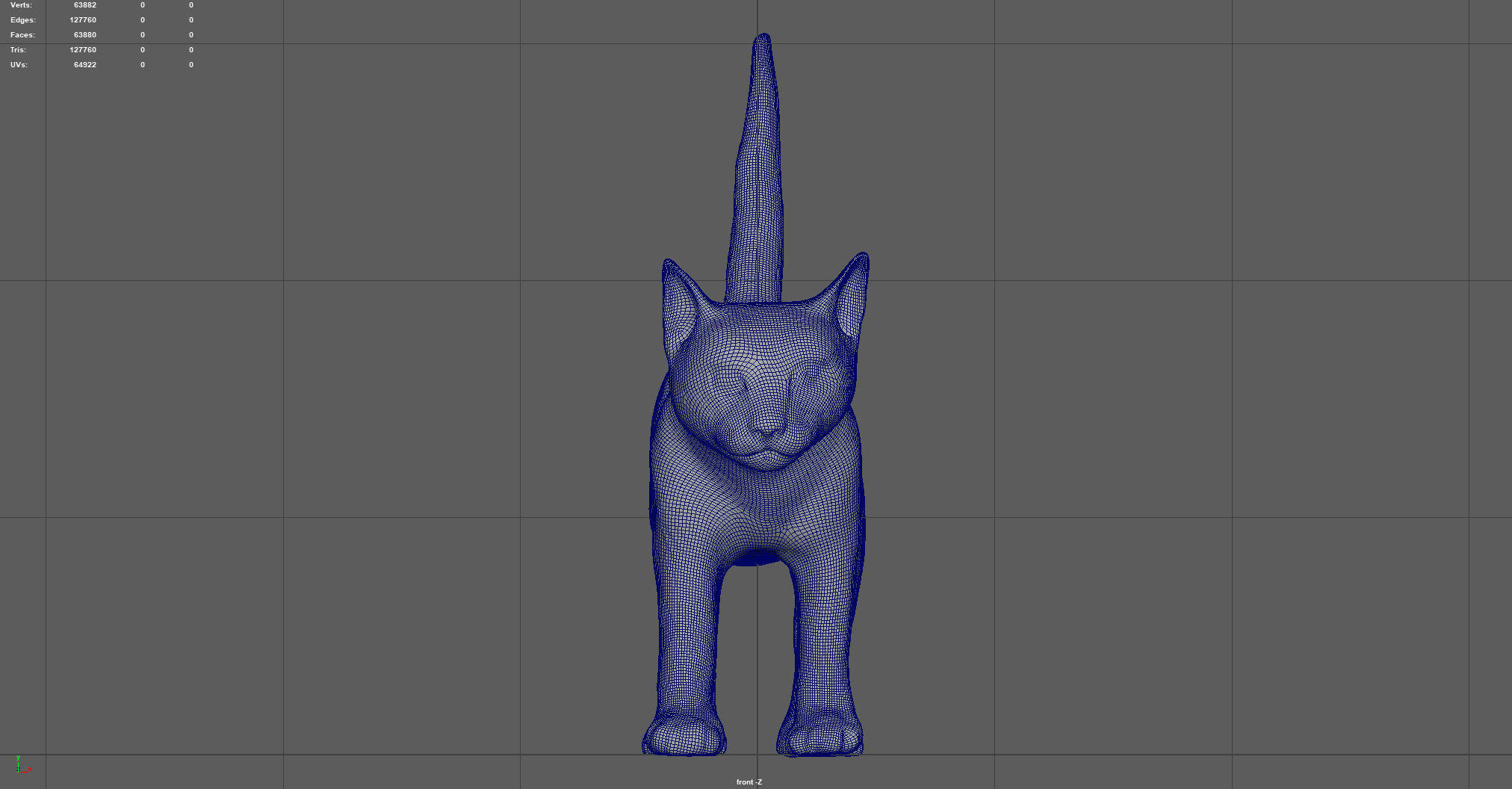The height and width of the screenshot is (789, 1512).
Task: Select the "Verts:" heads-up label
Action: point(21,5)
